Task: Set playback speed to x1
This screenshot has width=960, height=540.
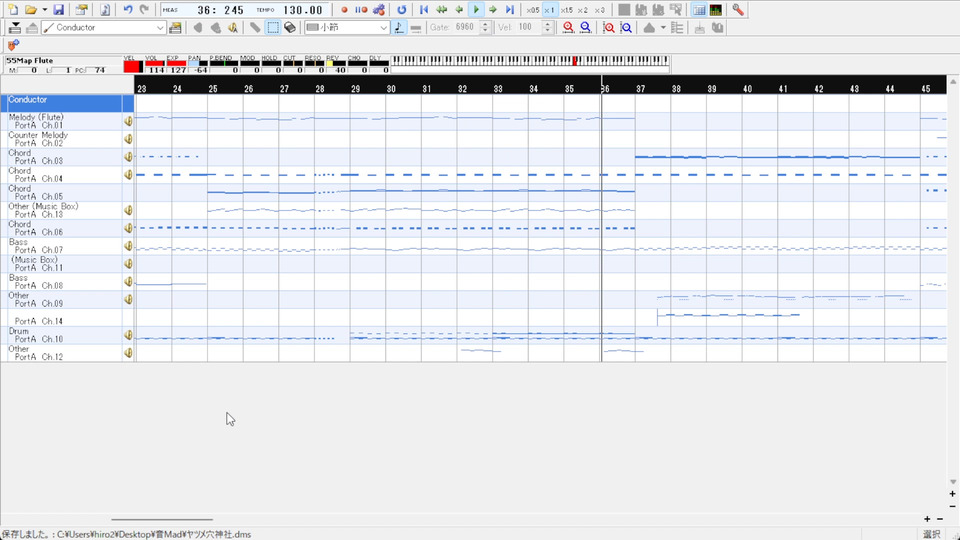Action: pyautogui.click(x=549, y=10)
